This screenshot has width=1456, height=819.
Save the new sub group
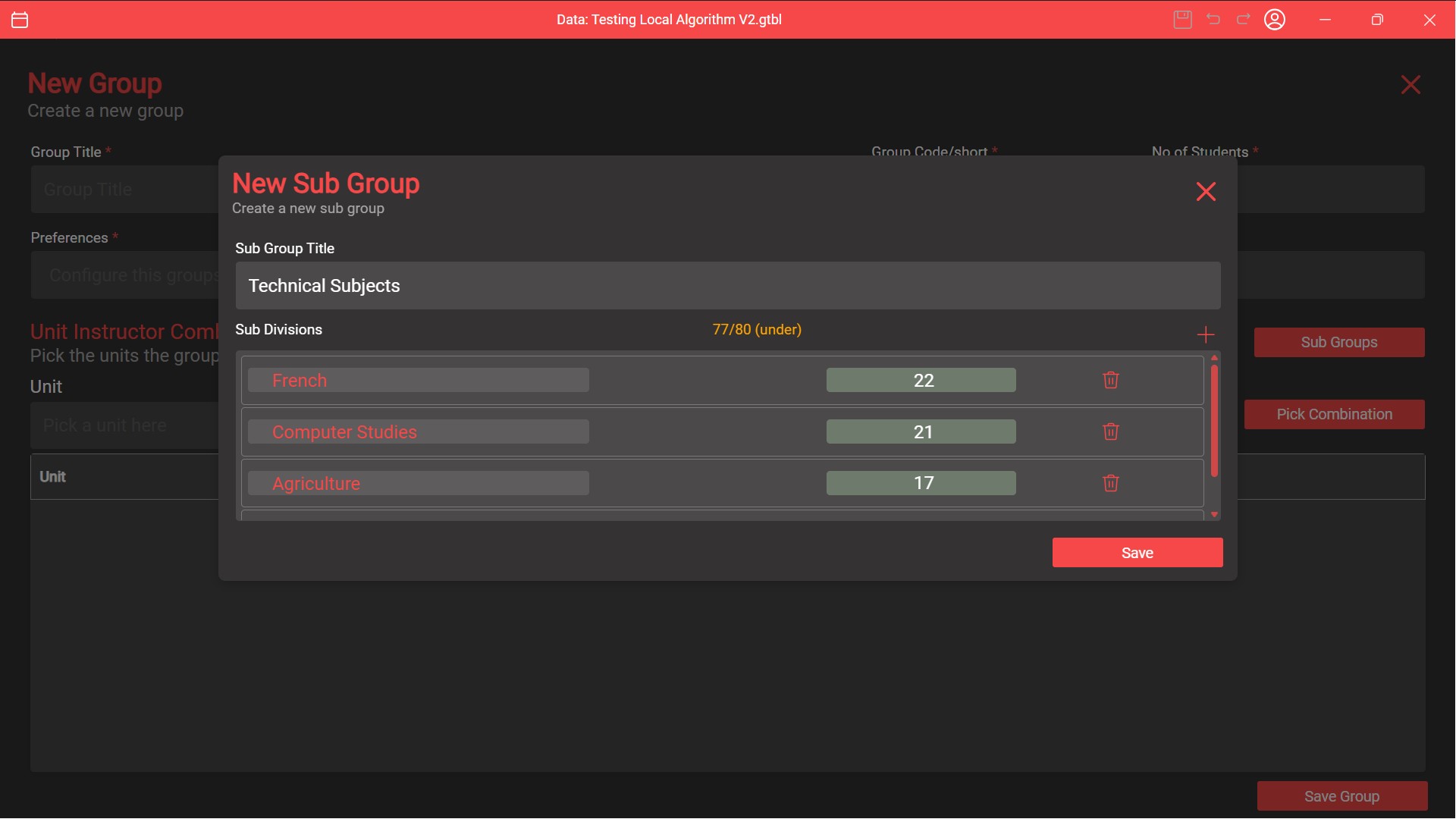click(1137, 553)
